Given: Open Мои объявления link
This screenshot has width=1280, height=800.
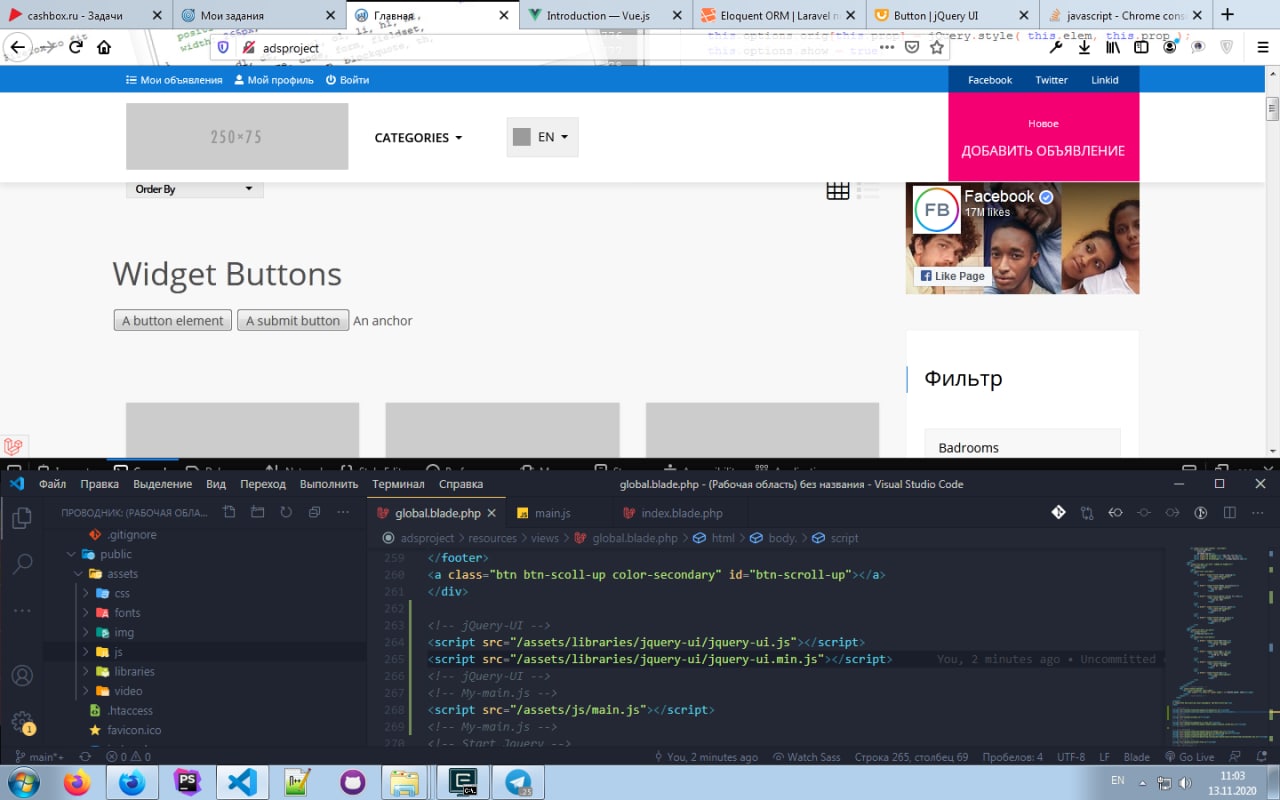Looking at the screenshot, I should click(x=174, y=80).
